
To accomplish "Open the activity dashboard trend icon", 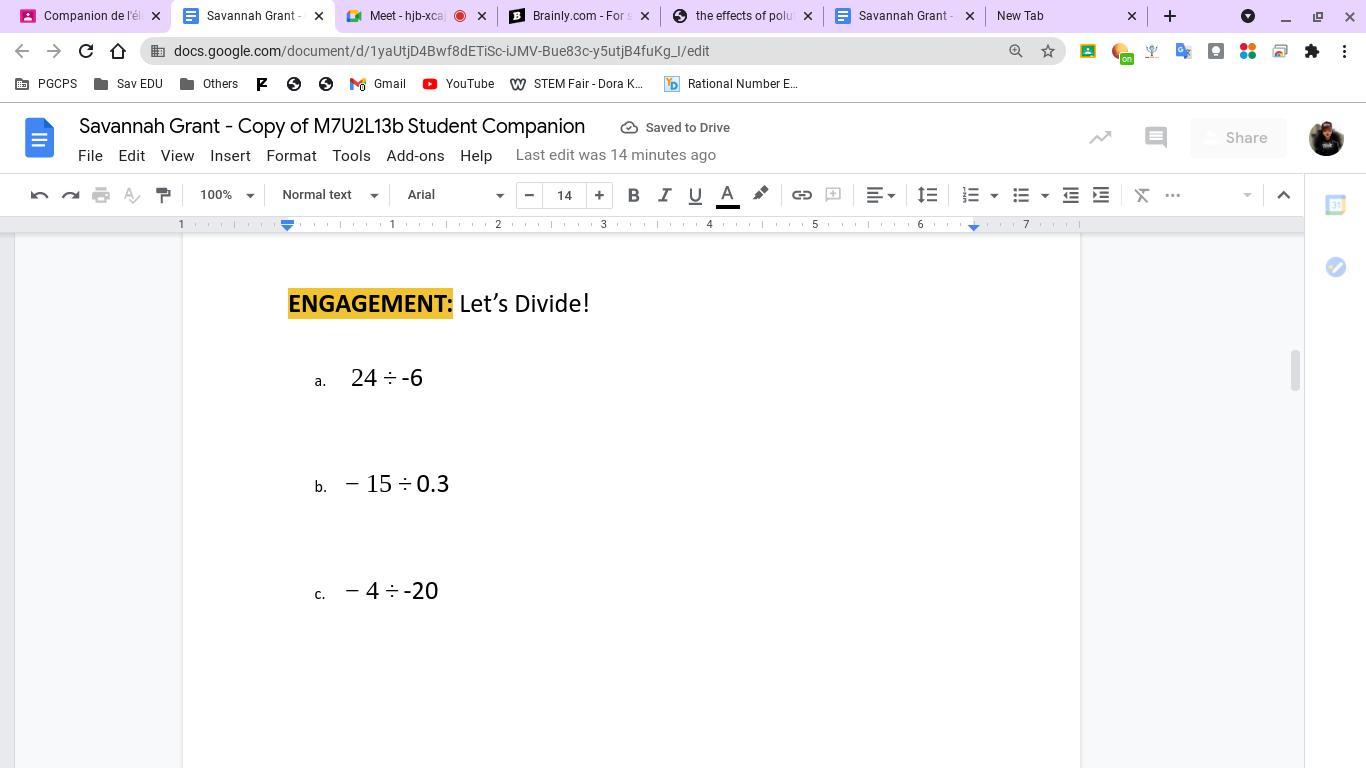I will [x=1100, y=138].
